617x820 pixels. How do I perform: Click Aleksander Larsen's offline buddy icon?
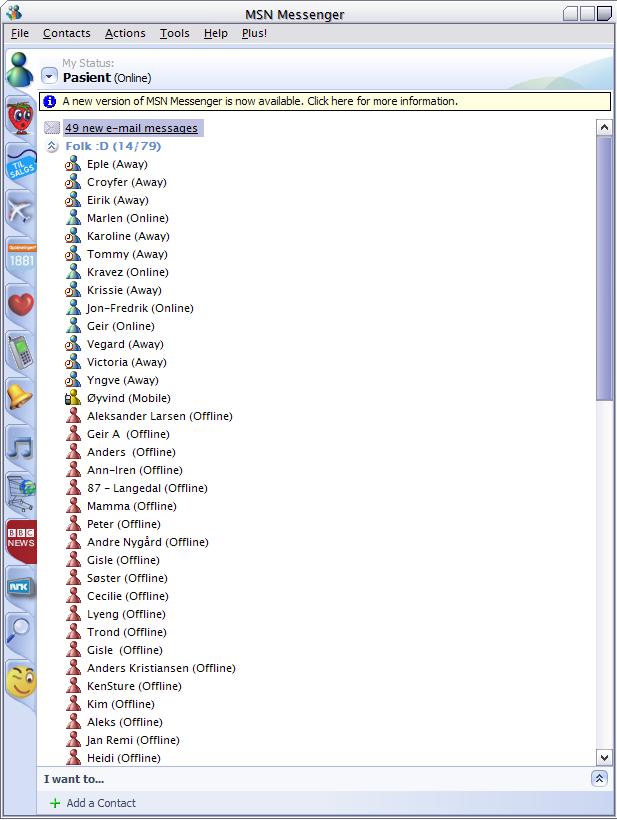point(74,416)
